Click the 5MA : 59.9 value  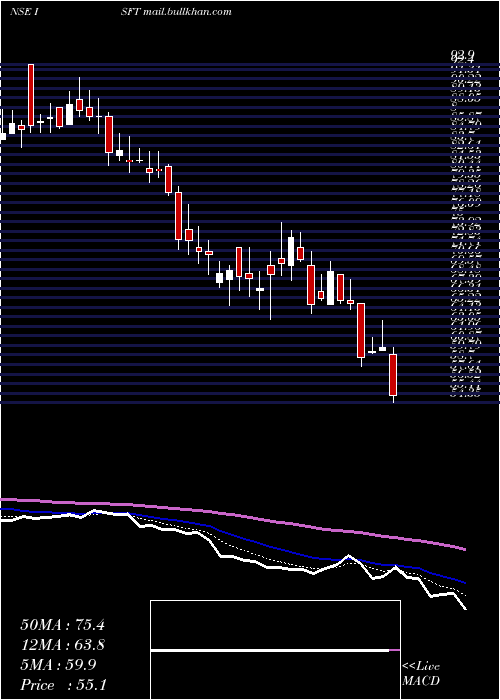pos(58,665)
